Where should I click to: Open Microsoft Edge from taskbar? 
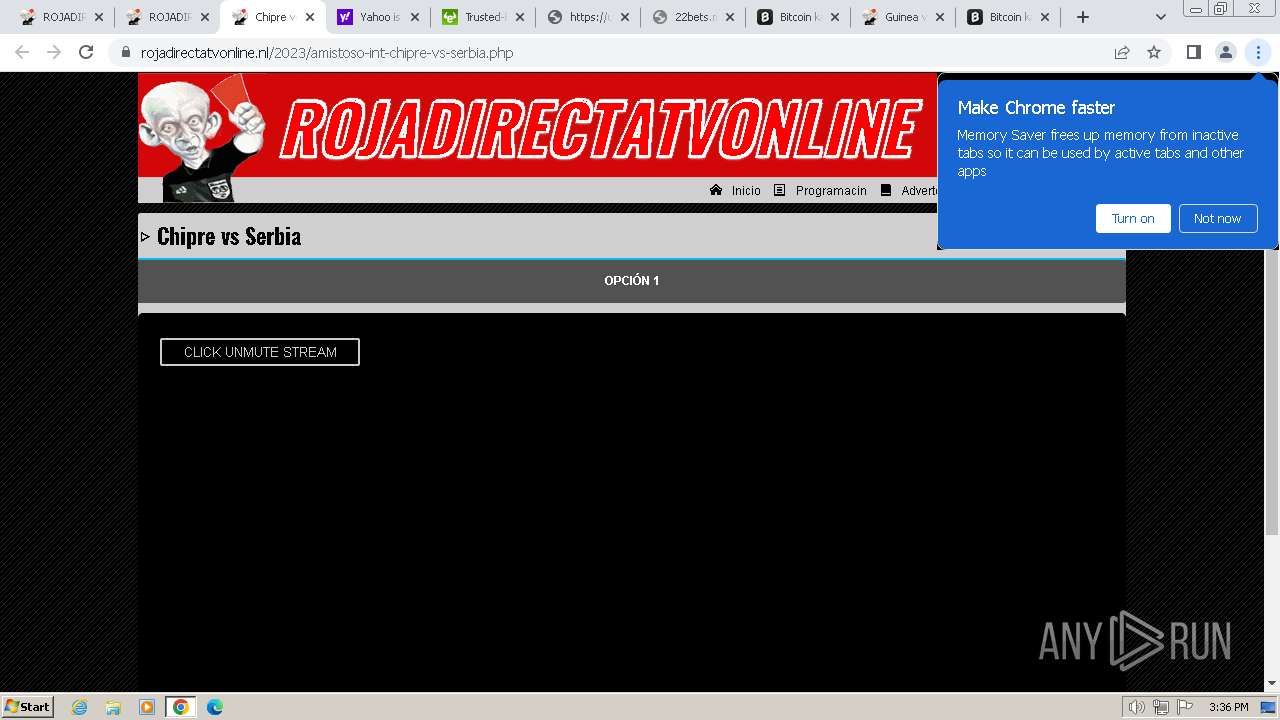coord(214,707)
